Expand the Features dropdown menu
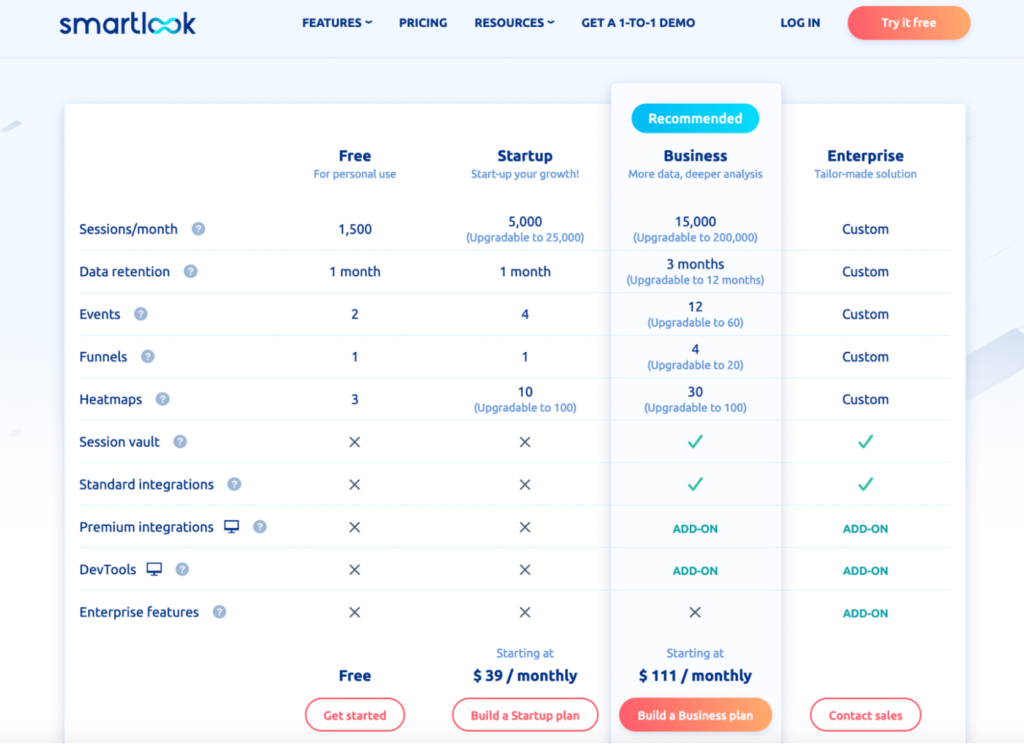Viewport: 1024px width, 744px height. (337, 23)
